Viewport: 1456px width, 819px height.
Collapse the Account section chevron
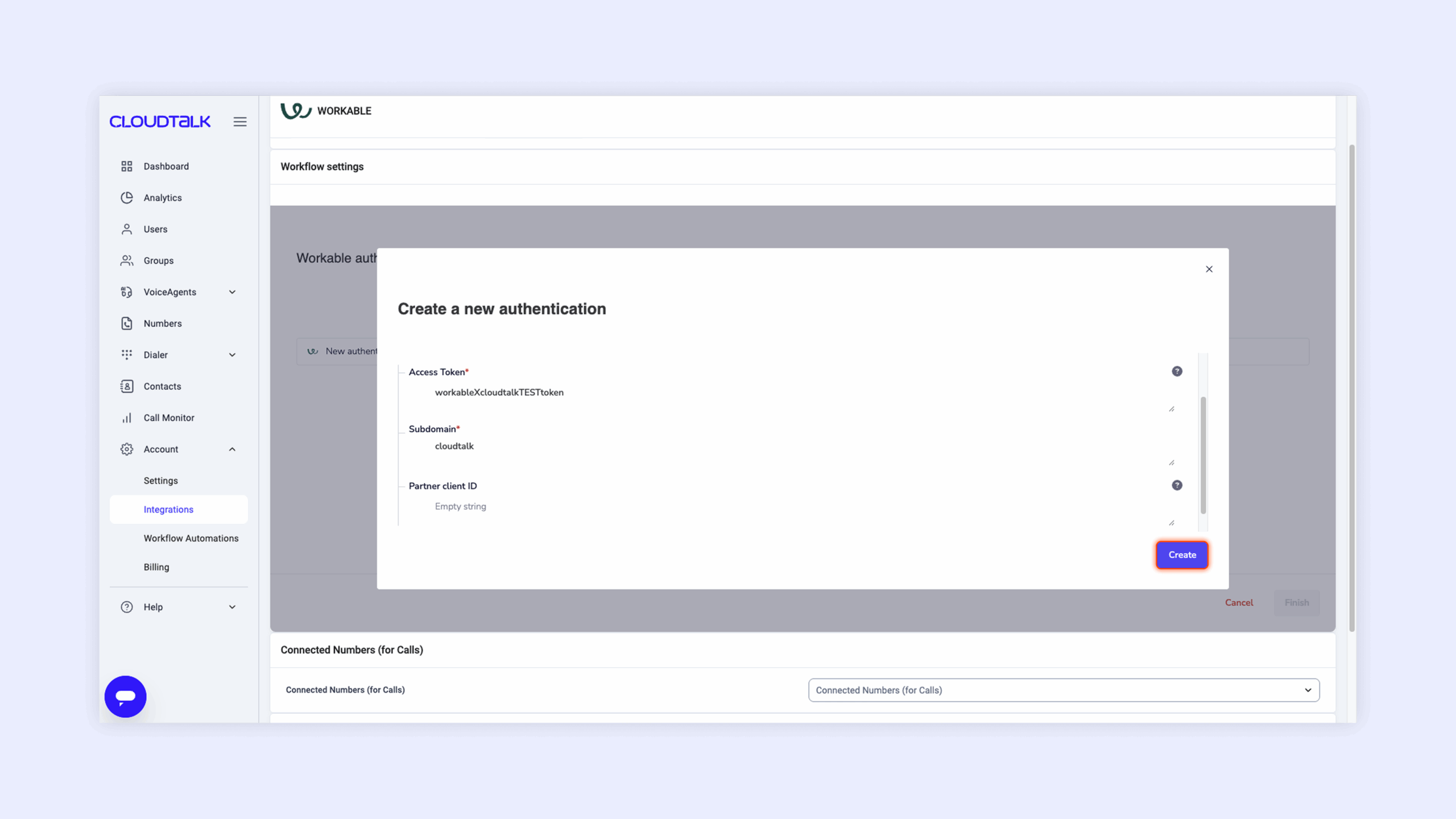tap(232, 449)
